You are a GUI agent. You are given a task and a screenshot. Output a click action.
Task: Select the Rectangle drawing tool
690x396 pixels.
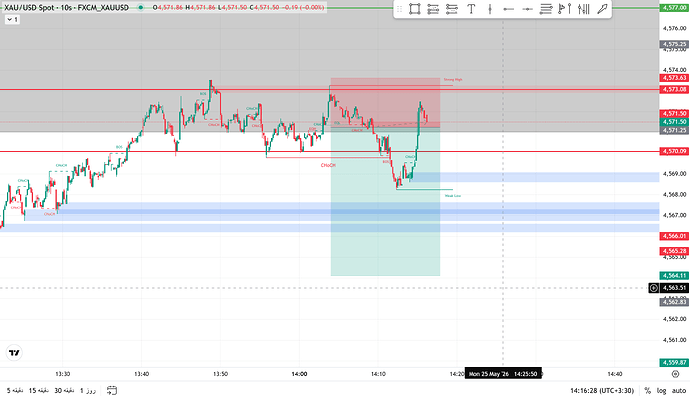pos(415,9)
